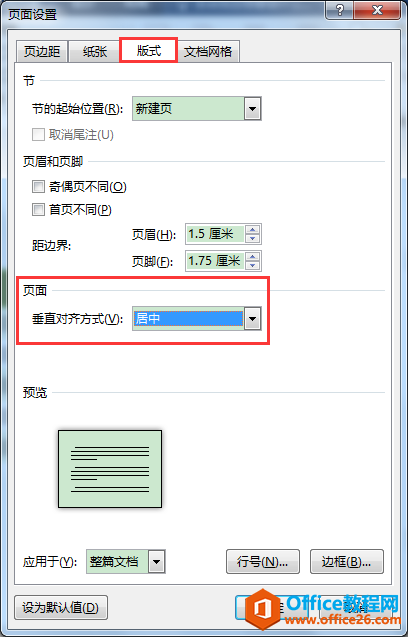Open the 边框 button
Image resolution: width=408 pixels, height=637 pixels.
[x=347, y=561]
